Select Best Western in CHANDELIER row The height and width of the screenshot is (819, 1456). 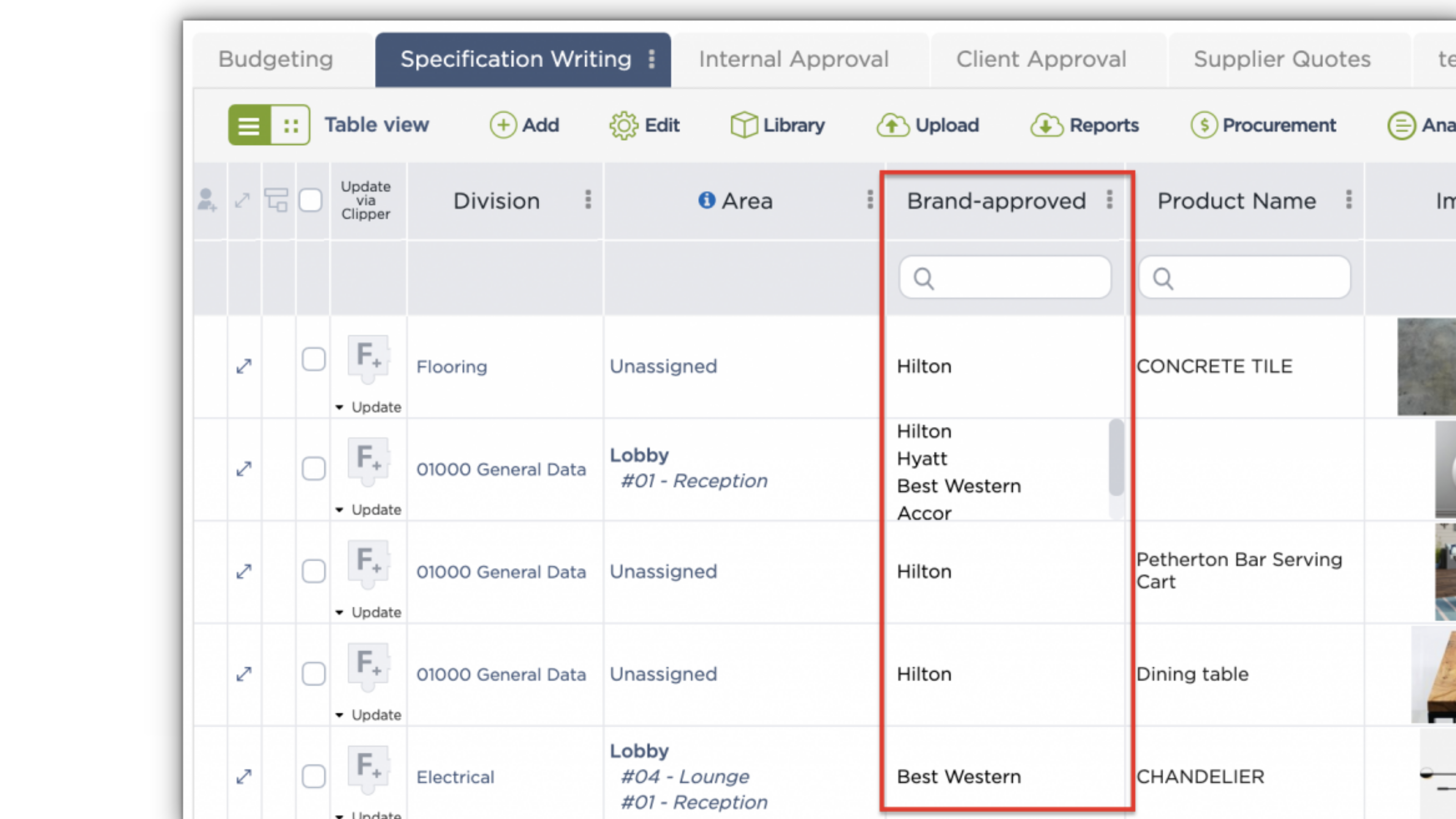click(x=959, y=777)
